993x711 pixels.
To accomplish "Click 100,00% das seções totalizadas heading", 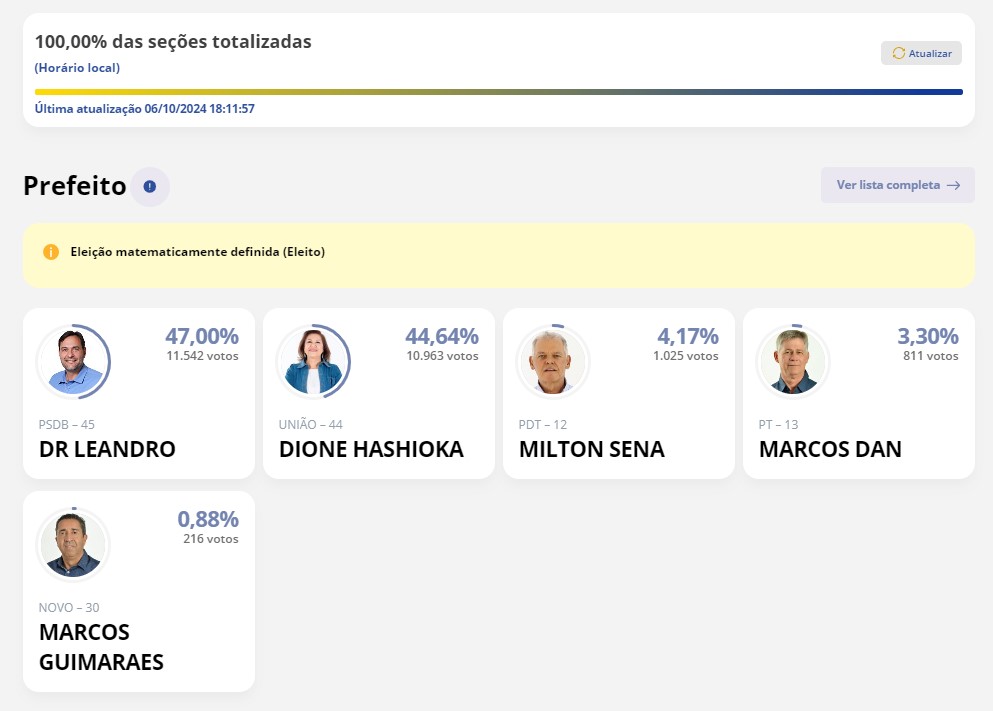I will 173,42.
